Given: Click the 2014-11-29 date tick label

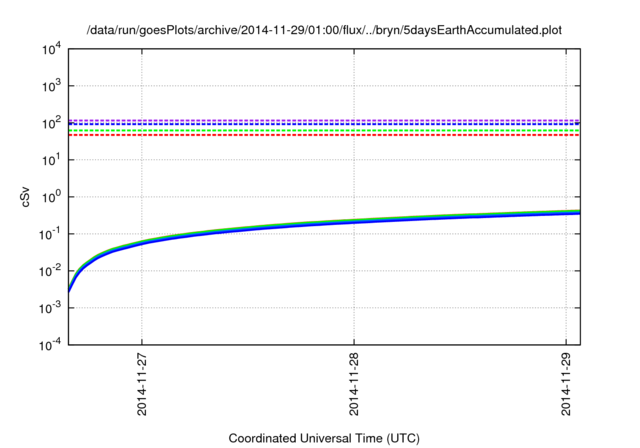Looking at the screenshot, I should click(566, 384).
